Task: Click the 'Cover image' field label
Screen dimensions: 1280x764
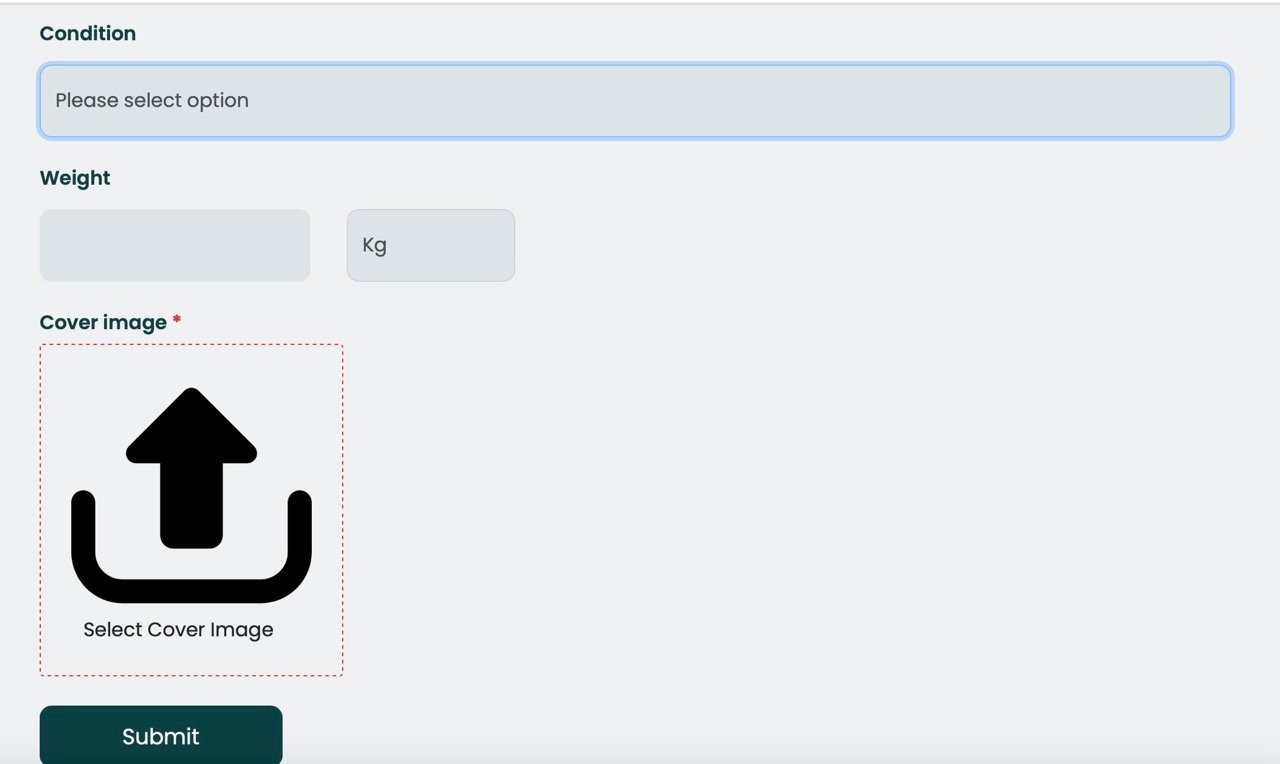Action: click(103, 322)
